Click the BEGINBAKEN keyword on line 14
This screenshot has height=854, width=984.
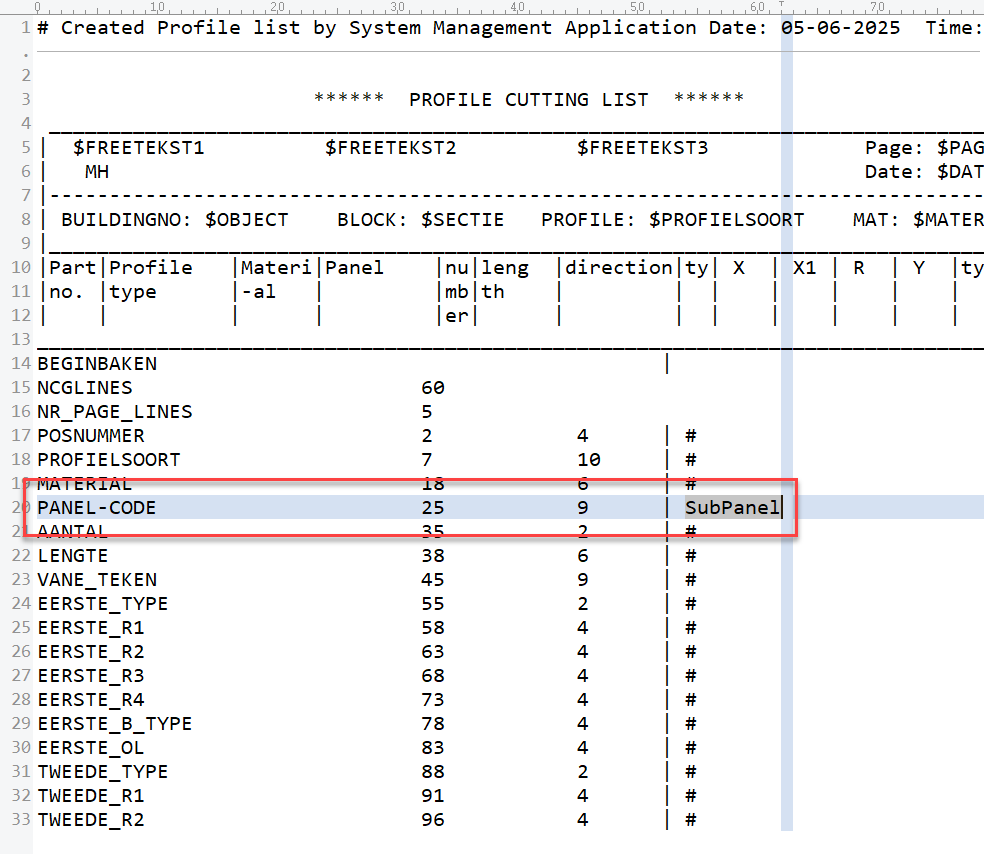96,364
